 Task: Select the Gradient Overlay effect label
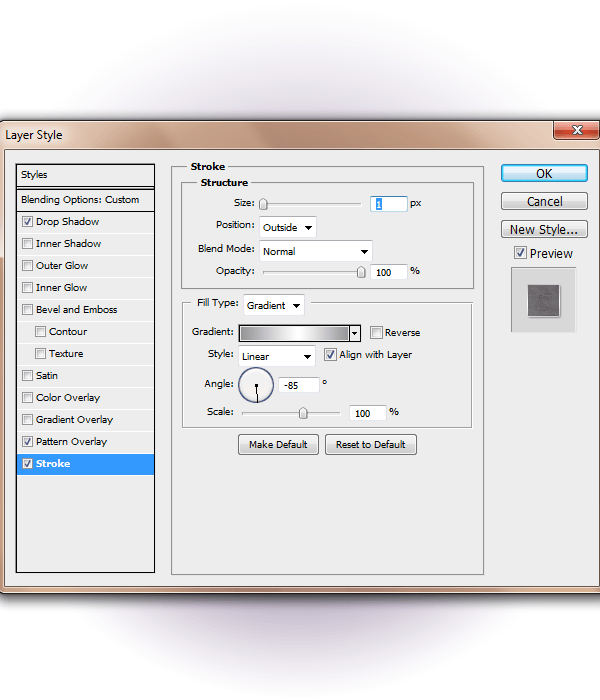tap(75, 420)
